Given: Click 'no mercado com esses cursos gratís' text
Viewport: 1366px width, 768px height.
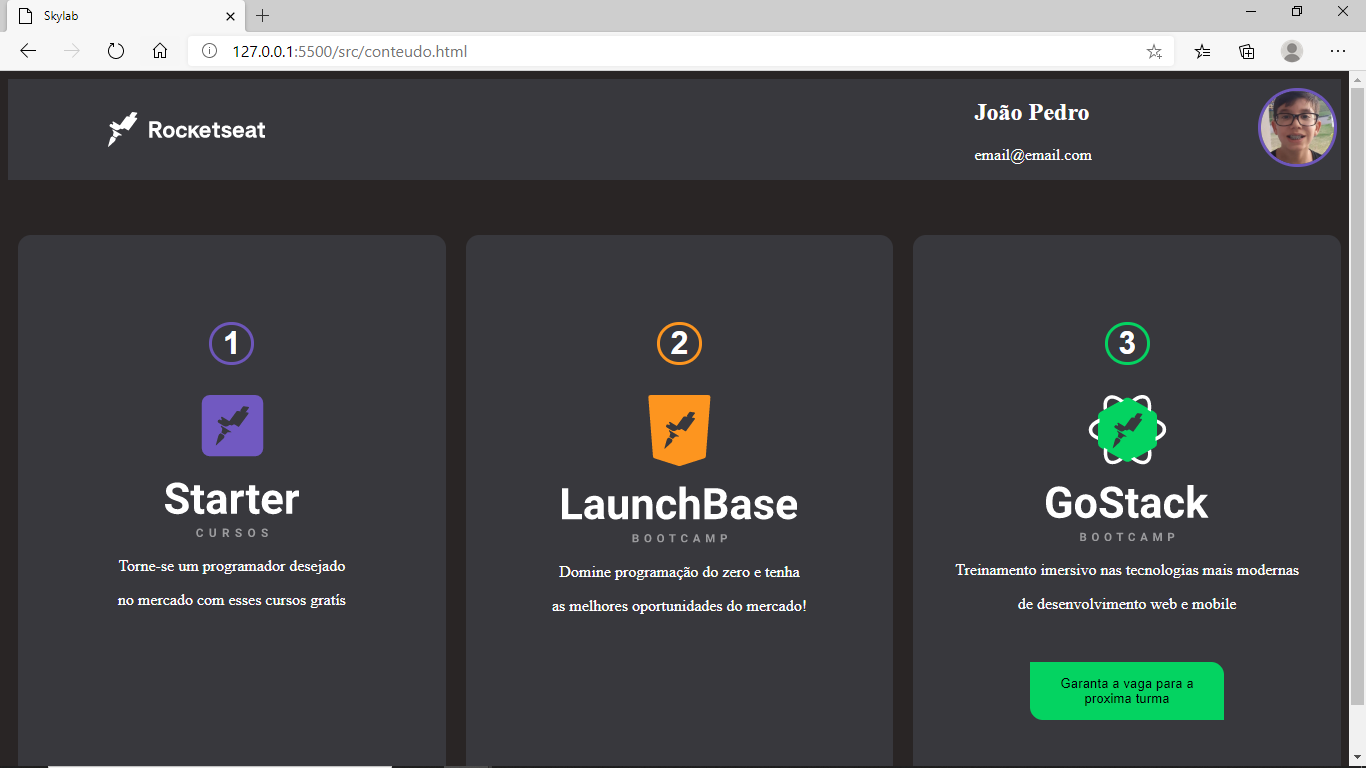Looking at the screenshot, I should point(232,600).
